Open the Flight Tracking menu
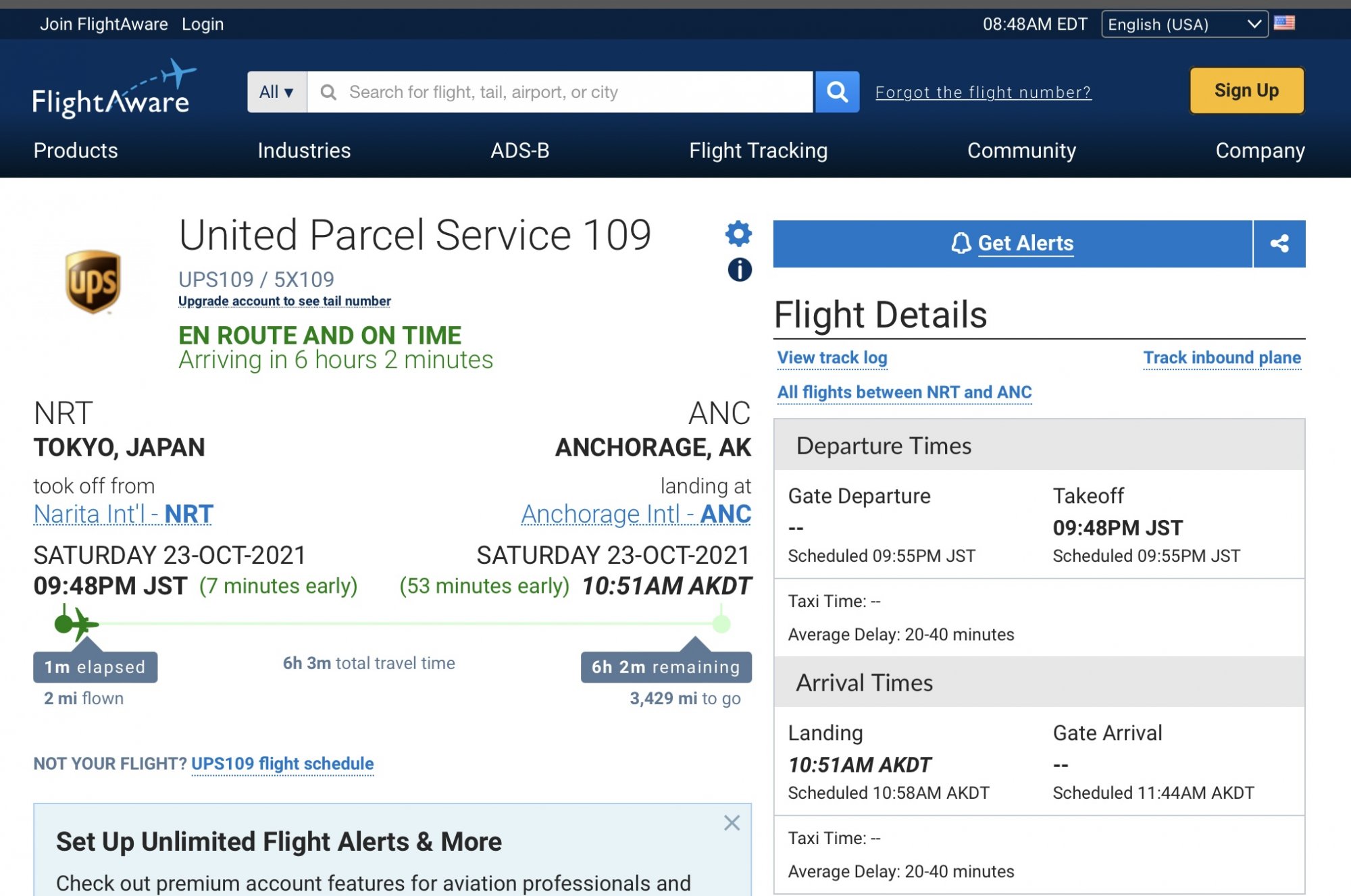 758,151
